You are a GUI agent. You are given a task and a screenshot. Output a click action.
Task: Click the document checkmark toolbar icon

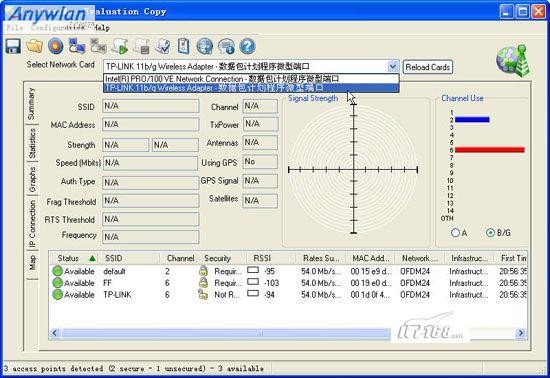pos(163,46)
